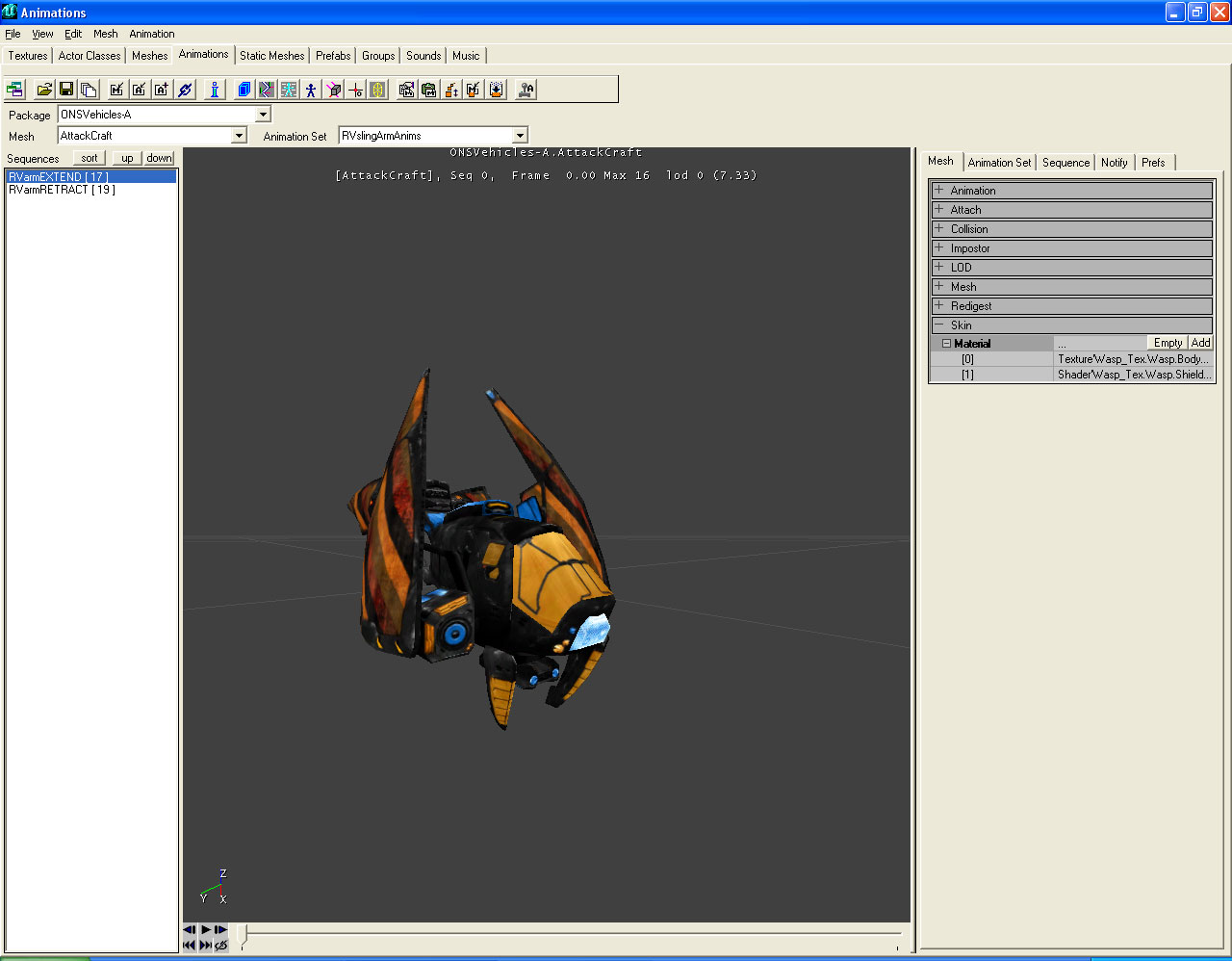Click the blue chain link icon
Image resolution: width=1232 pixels, height=961 pixels.
[185, 90]
